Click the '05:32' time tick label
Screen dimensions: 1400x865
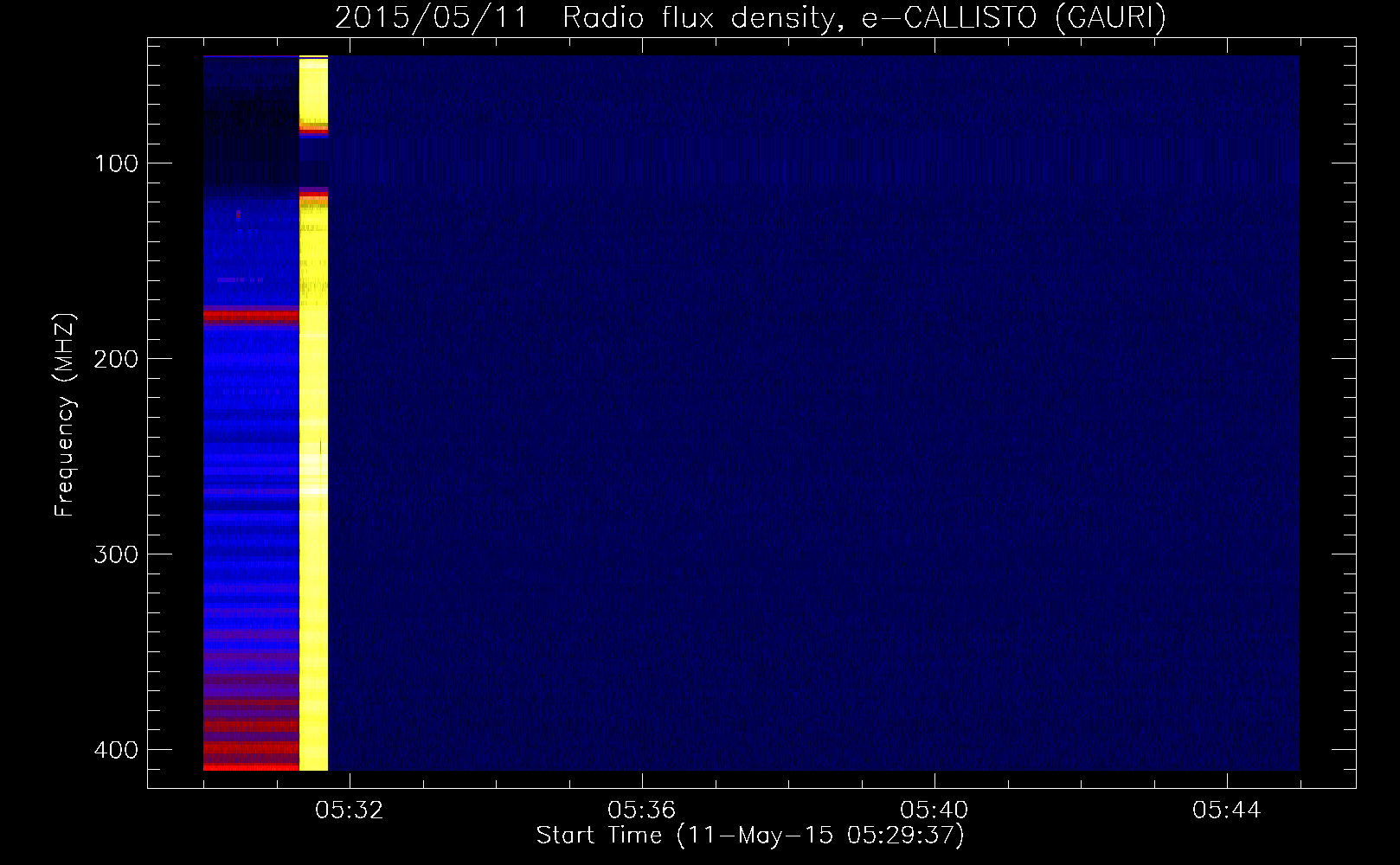click(350, 811)
